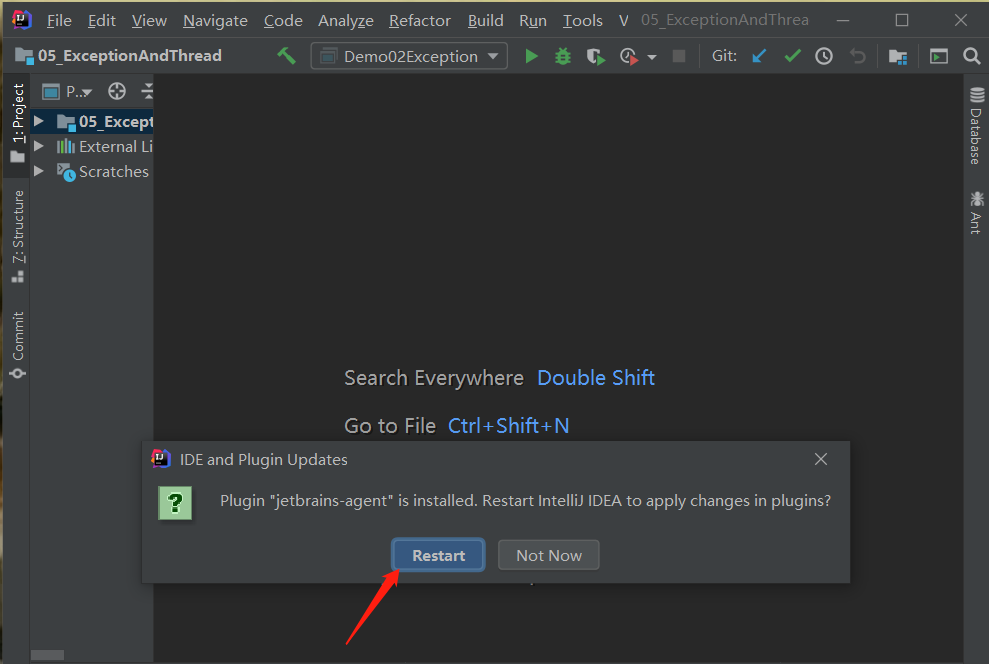Open the View menu
989x664 pixels.
pos(149,21)
